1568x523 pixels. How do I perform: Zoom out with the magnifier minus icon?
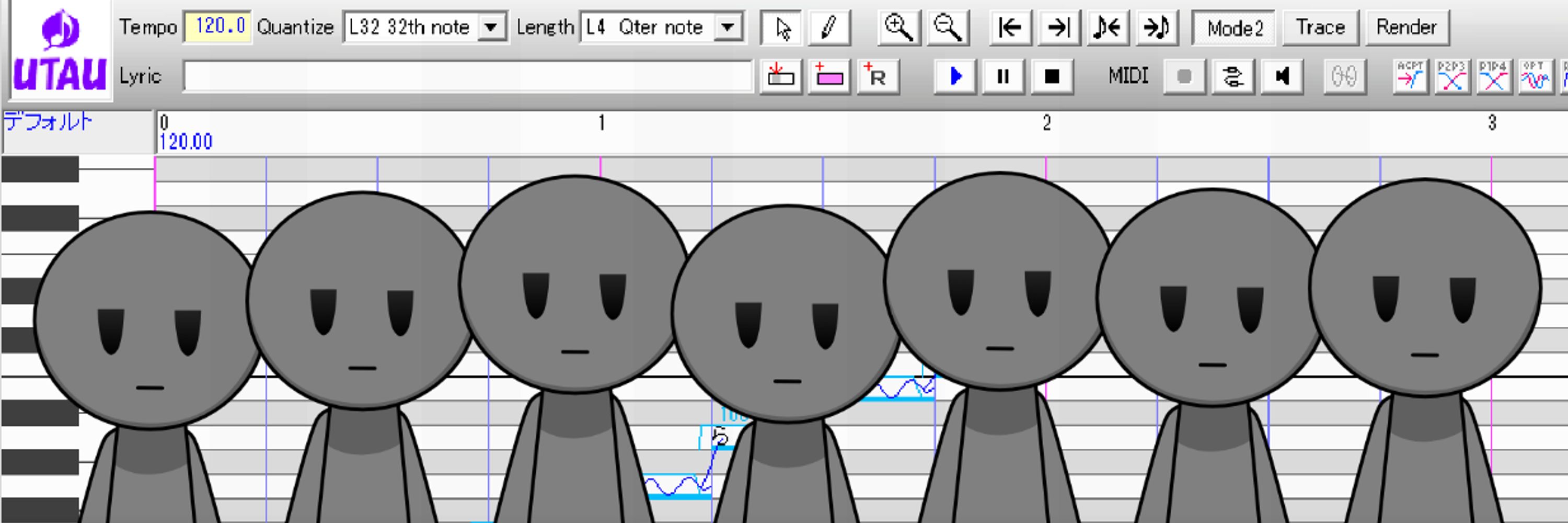point(948,27)
